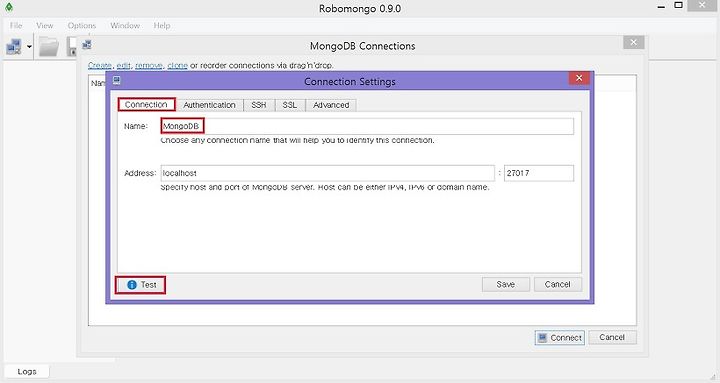Click Cancel in MongoDB Connections window
This screenshot has height=383, width=720.
click(x=612, y=337)
